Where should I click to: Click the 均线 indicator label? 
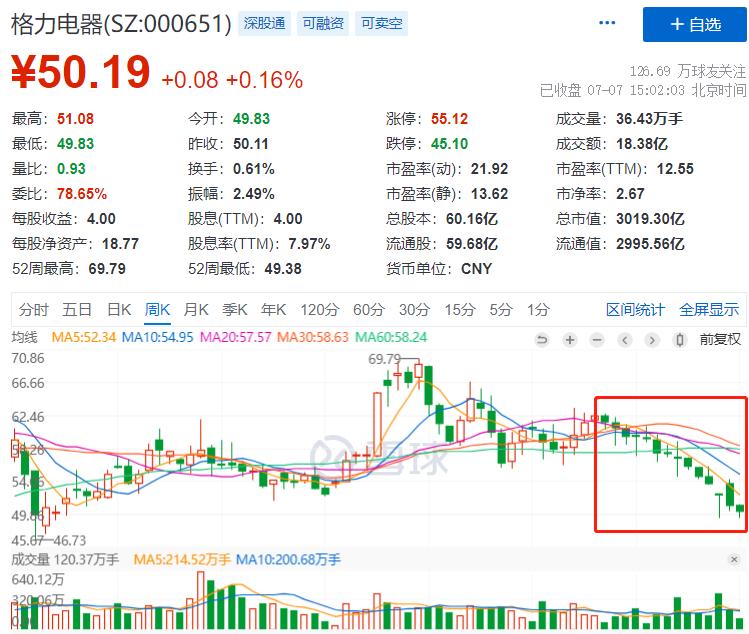coord(24,337)
